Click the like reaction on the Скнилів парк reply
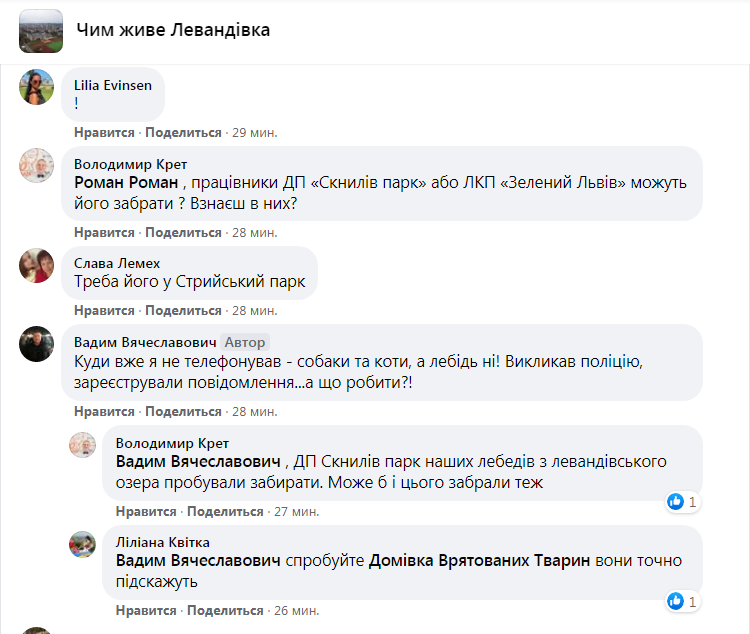Viewport: 750px width, 634px height. tap(677, 501)
